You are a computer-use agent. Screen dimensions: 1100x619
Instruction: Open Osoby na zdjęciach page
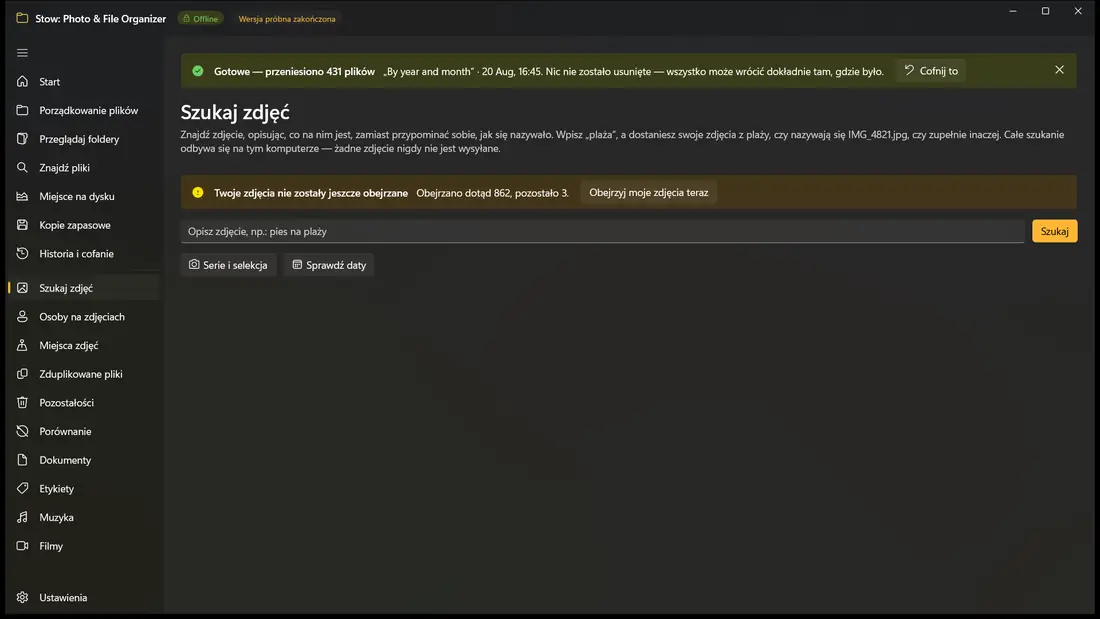click(x=84, y=317)
